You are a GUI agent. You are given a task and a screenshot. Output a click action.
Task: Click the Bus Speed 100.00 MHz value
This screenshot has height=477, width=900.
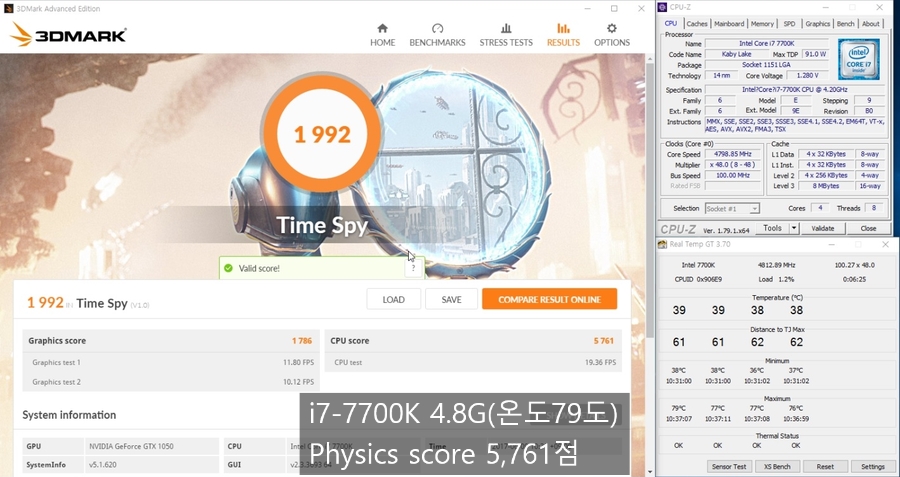(x=733, y=176)
